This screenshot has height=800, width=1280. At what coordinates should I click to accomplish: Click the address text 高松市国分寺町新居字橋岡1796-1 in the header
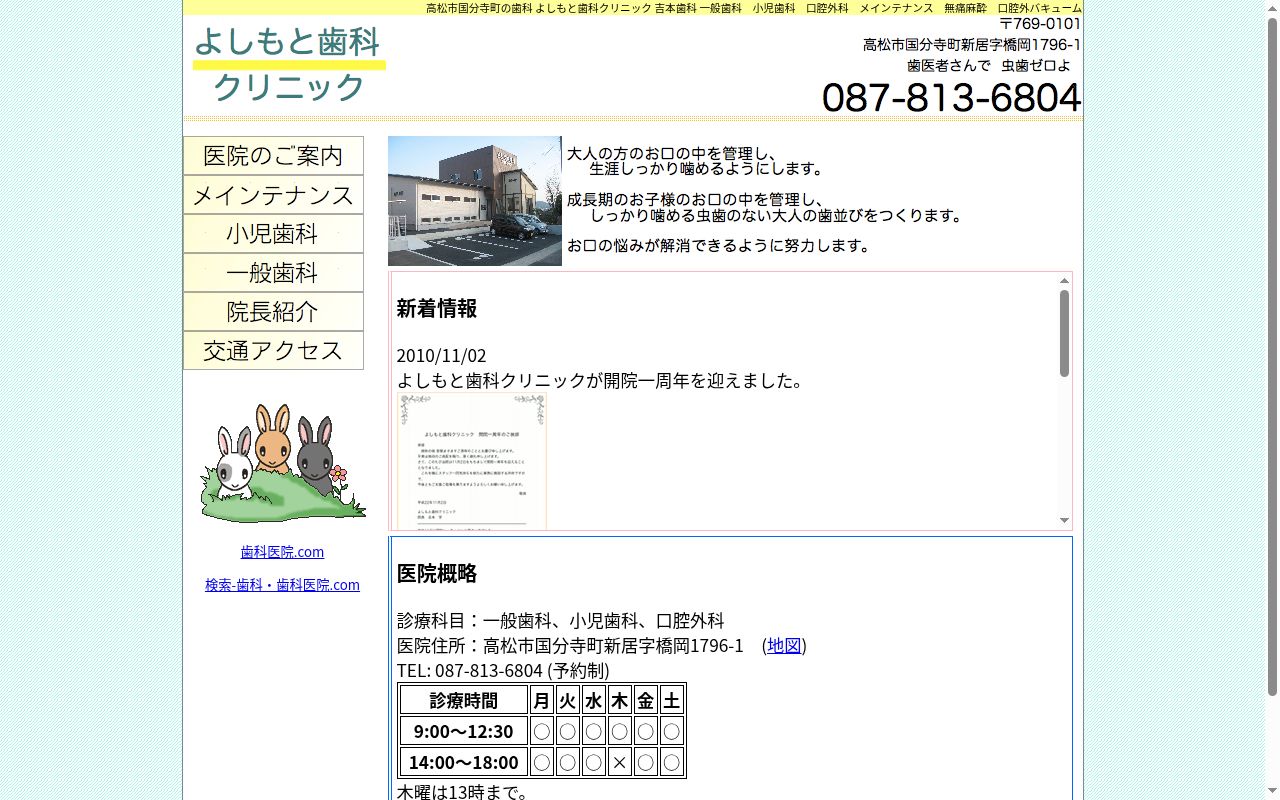point(972,45)
